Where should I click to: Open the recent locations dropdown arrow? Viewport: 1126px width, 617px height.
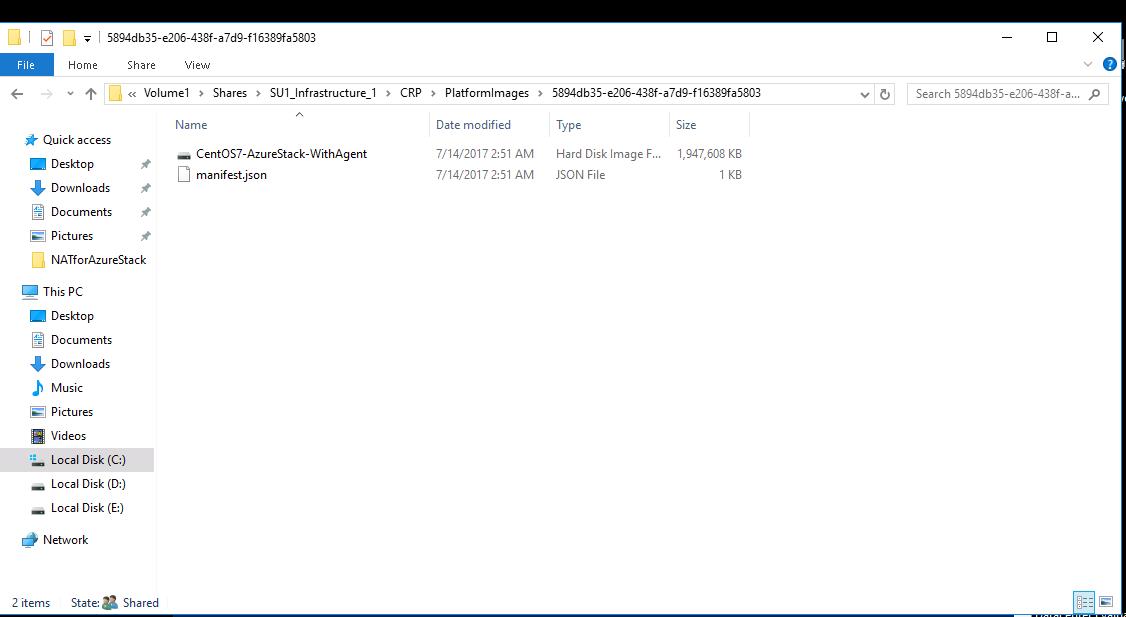coord(70,94)
